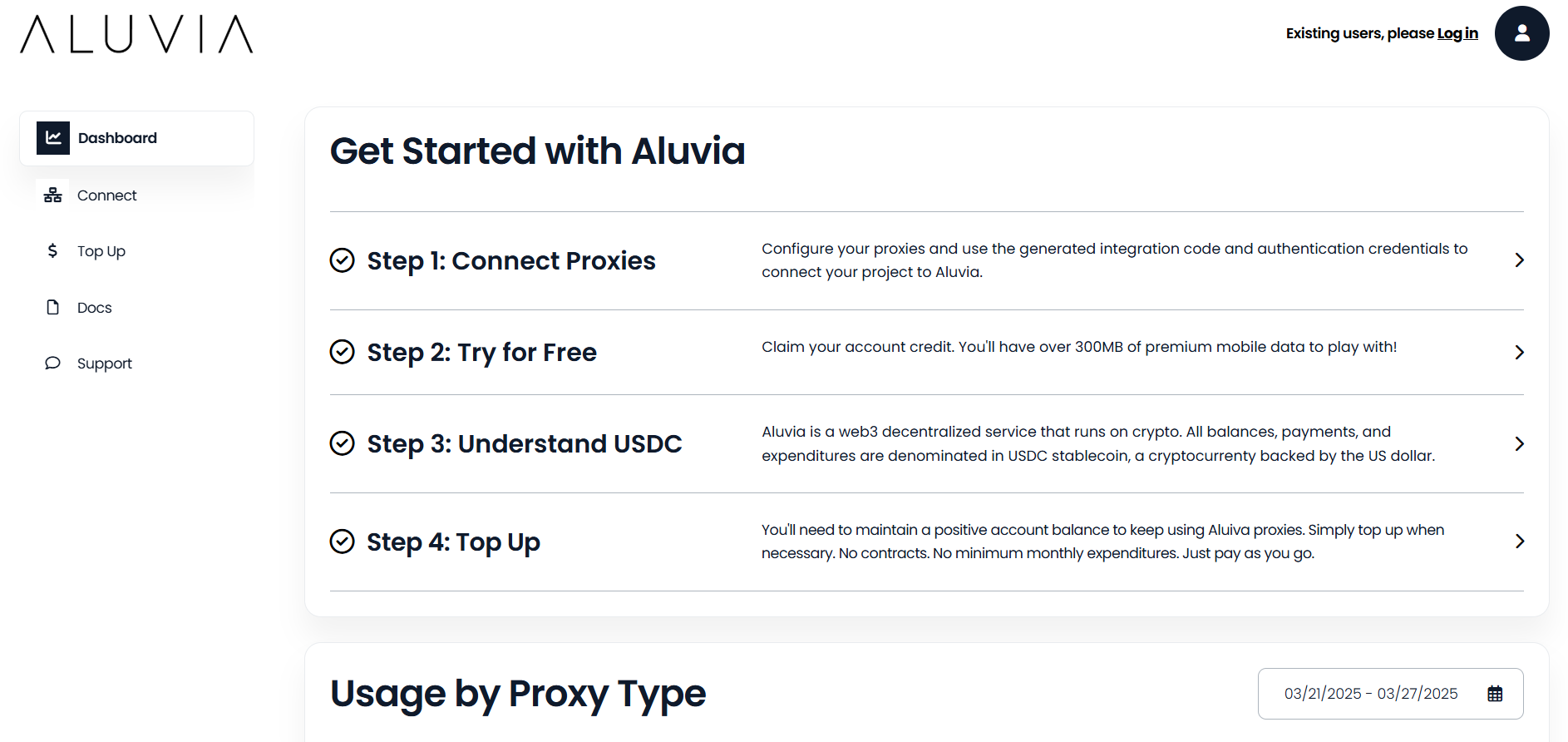Click the Dashboard chart icon
The width and height of the screenshot is (1568, 742).
click(53, 138)
